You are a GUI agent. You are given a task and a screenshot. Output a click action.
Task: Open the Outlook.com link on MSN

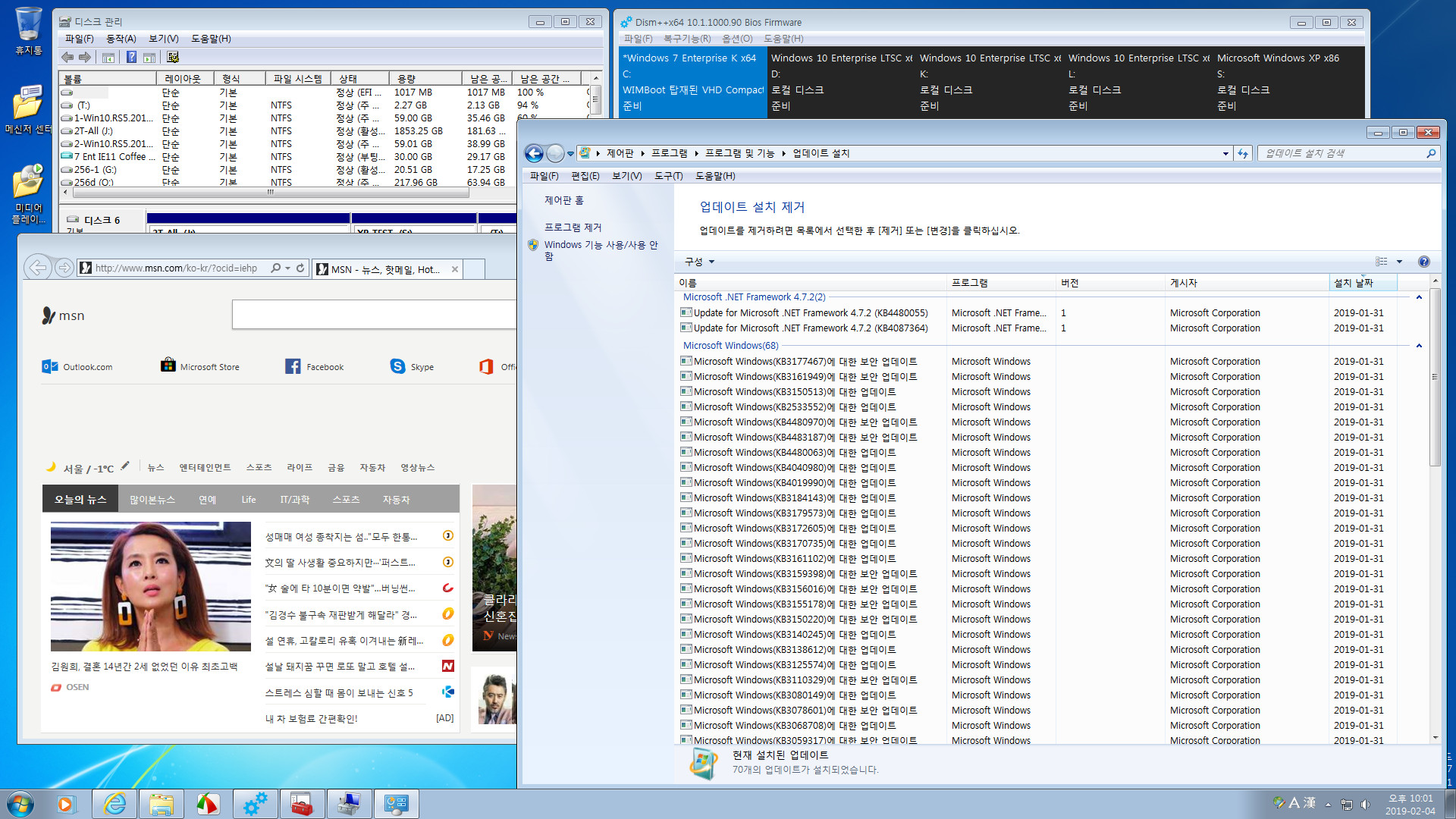[77, 367]
